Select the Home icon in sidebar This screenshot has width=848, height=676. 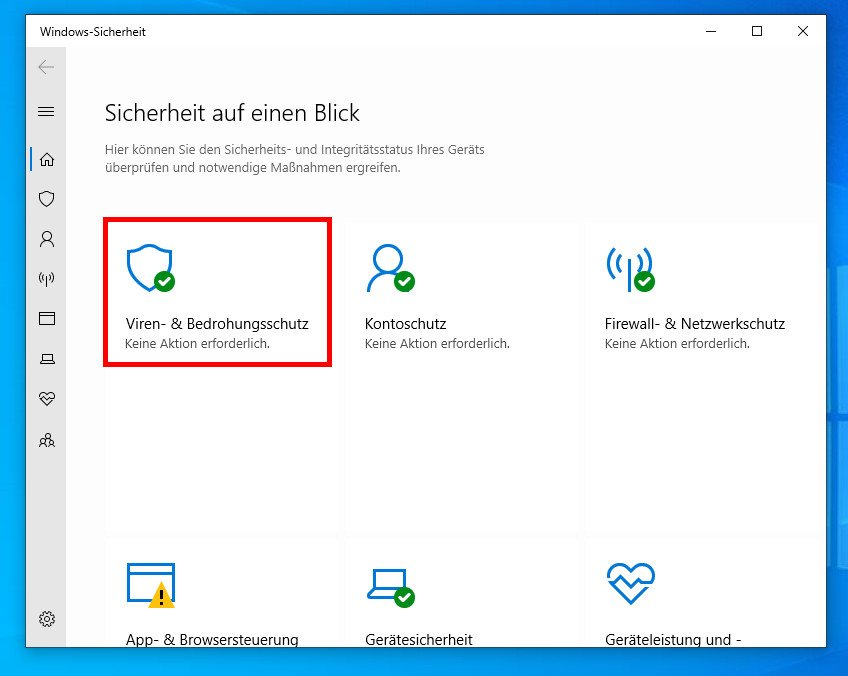click(x=47, y=160)
